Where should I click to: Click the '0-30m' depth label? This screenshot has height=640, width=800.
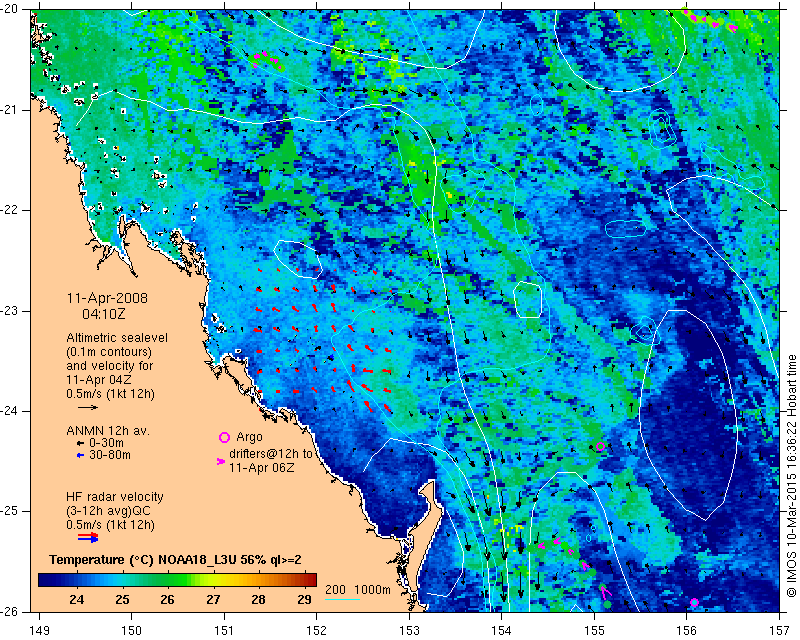pyautogui.click(x=106, y=443)
